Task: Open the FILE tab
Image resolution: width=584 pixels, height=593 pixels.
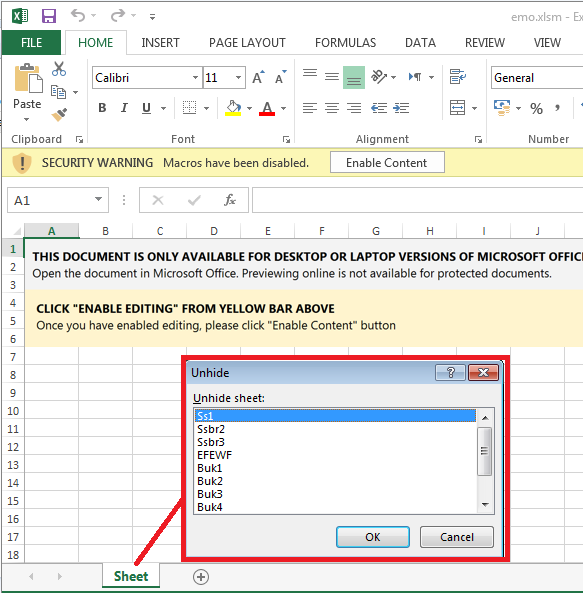Action: (31, 43)
